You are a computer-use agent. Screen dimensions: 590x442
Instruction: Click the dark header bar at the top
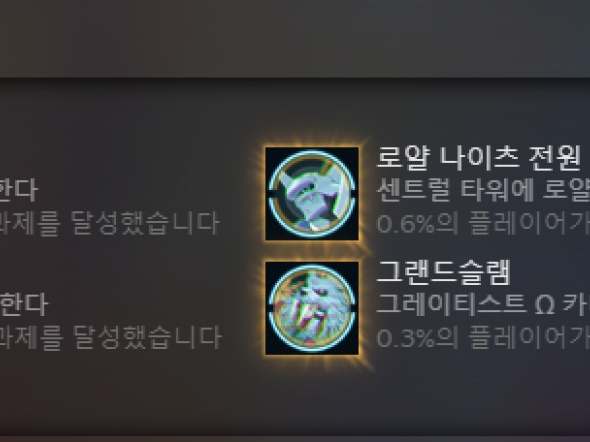pos(295,38)
